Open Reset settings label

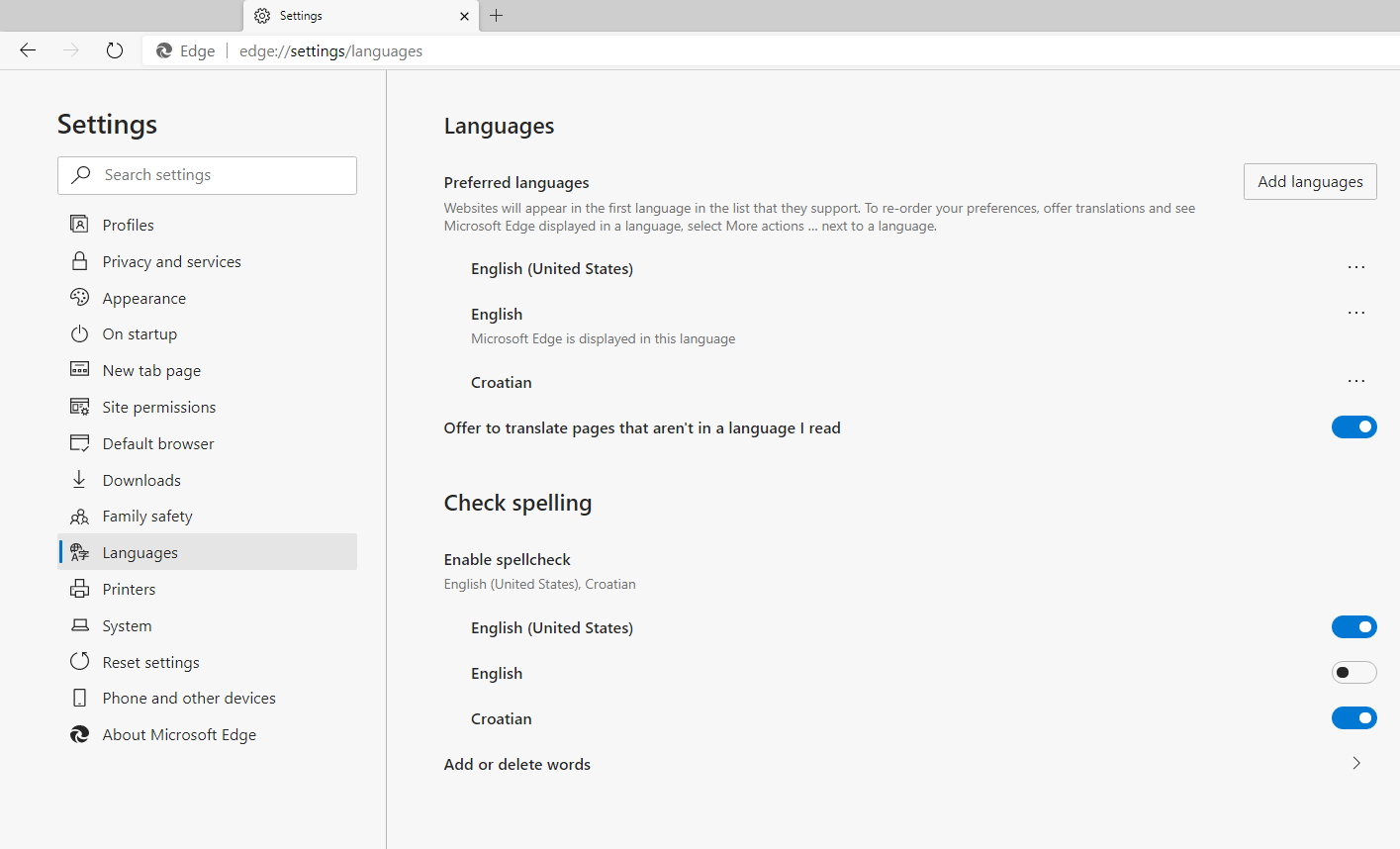pyautogui.click(x=150, y=662)
